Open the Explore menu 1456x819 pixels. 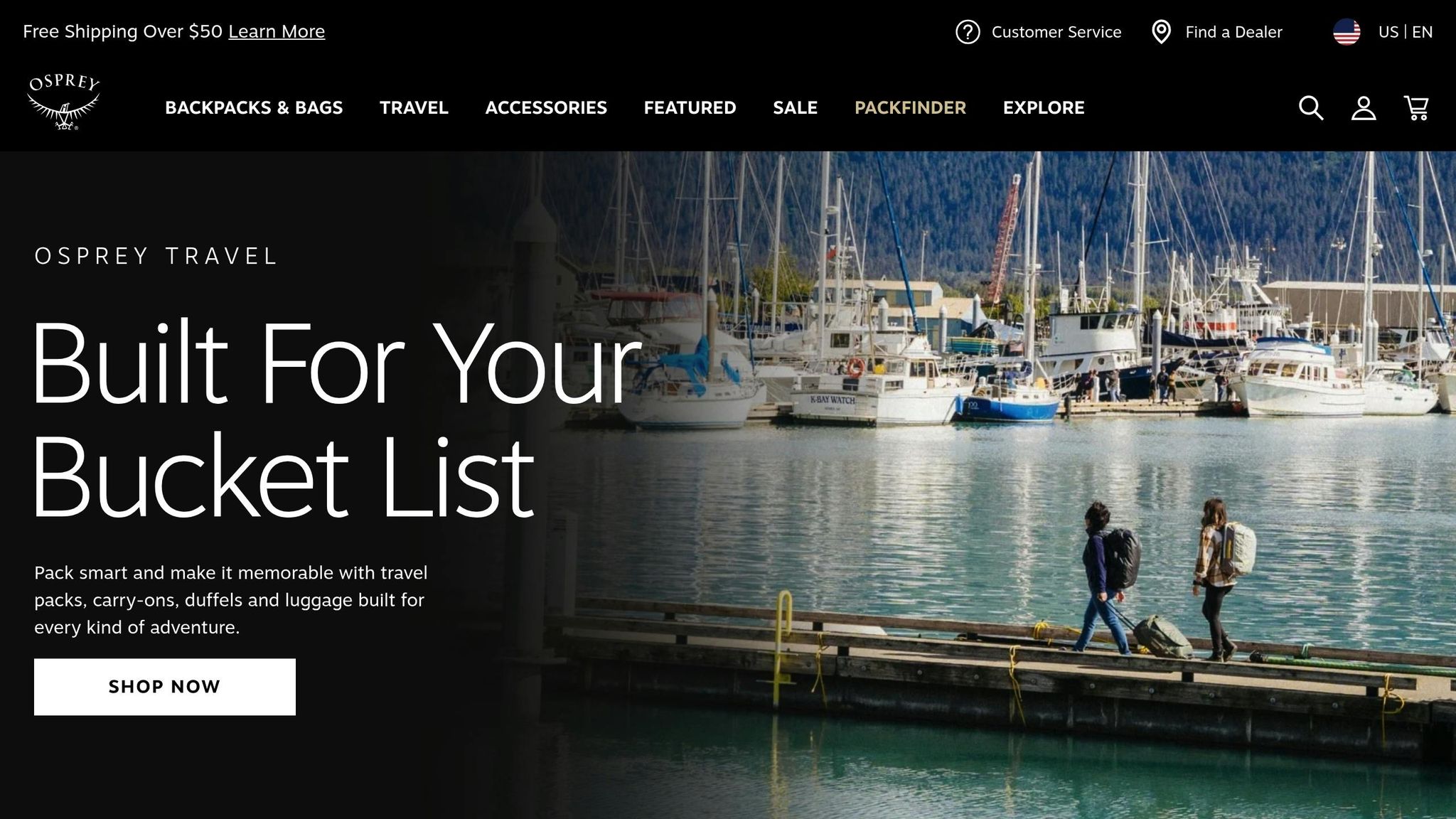point(1044,107)
